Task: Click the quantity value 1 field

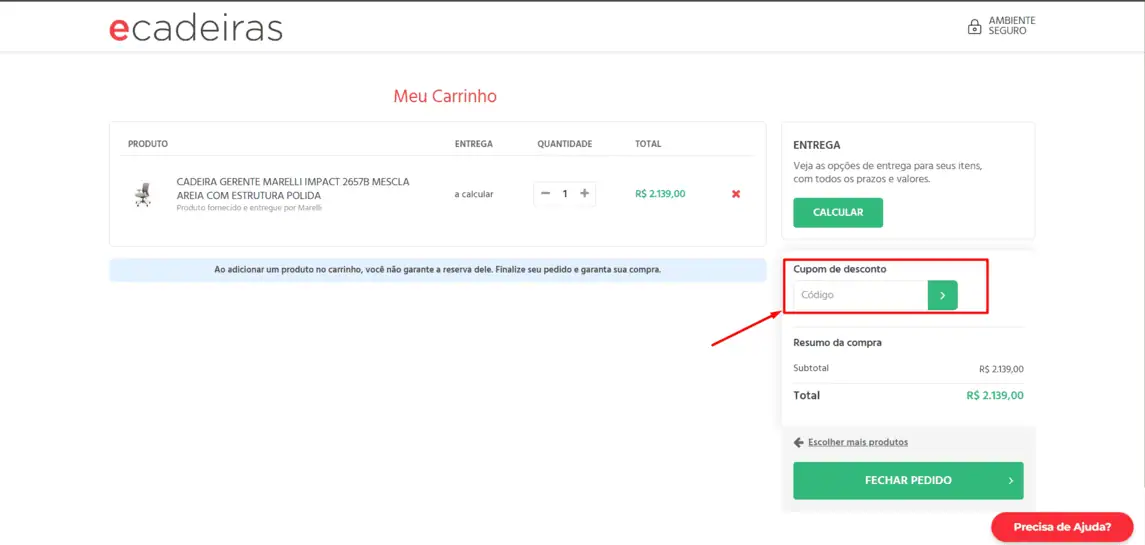Action: [564, 194]
